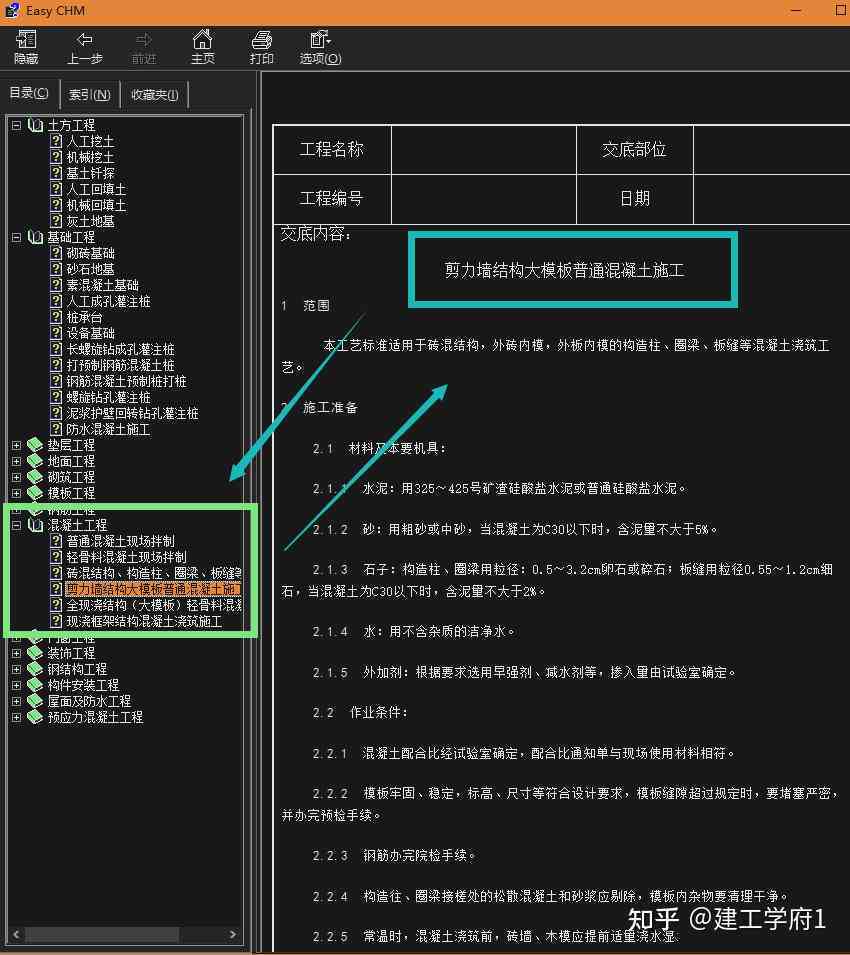Expand the 钢结构工程 tree node
Viewport: 850px width, 955px height.
tap(16, 669)
